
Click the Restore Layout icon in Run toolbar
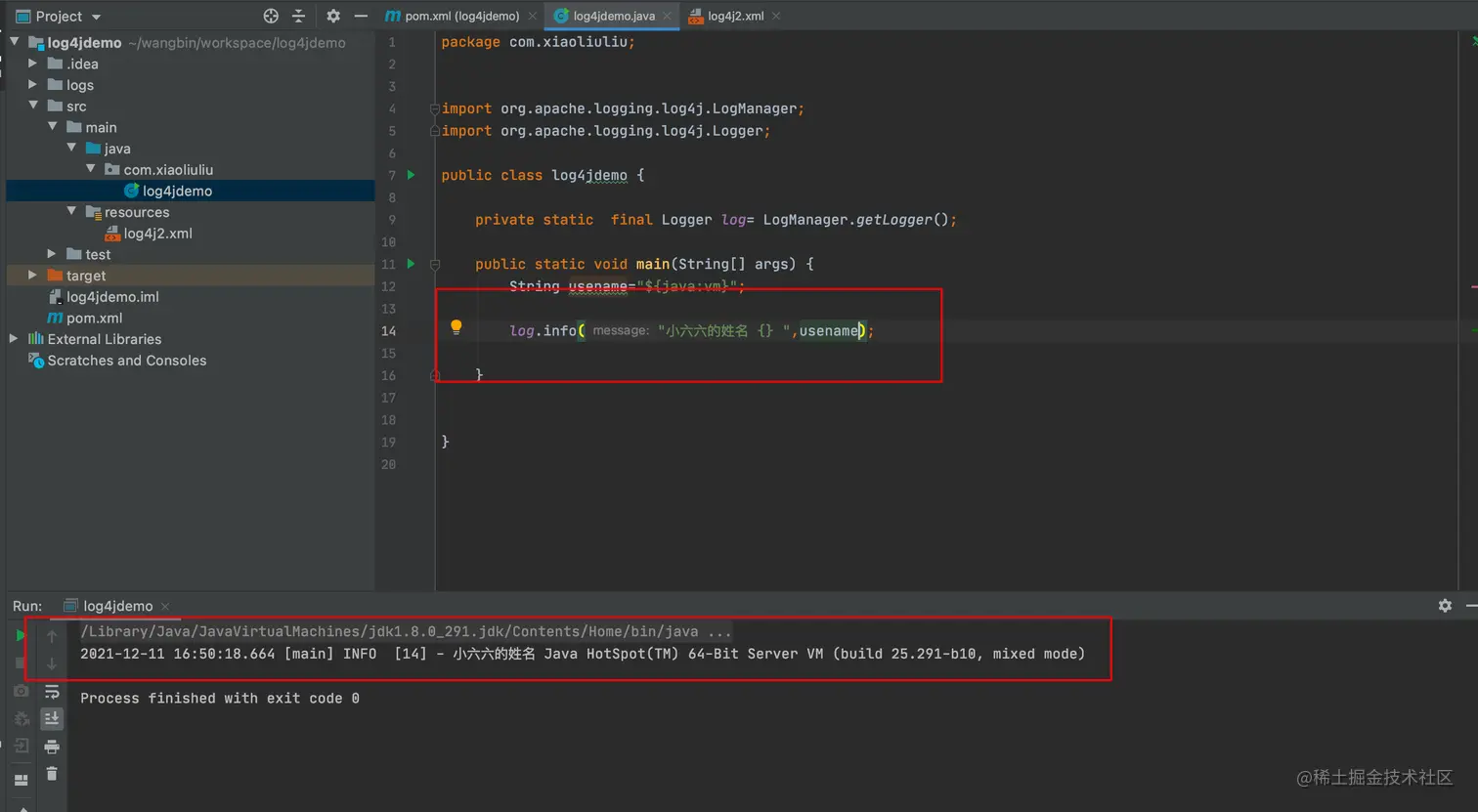pos(21,780)
